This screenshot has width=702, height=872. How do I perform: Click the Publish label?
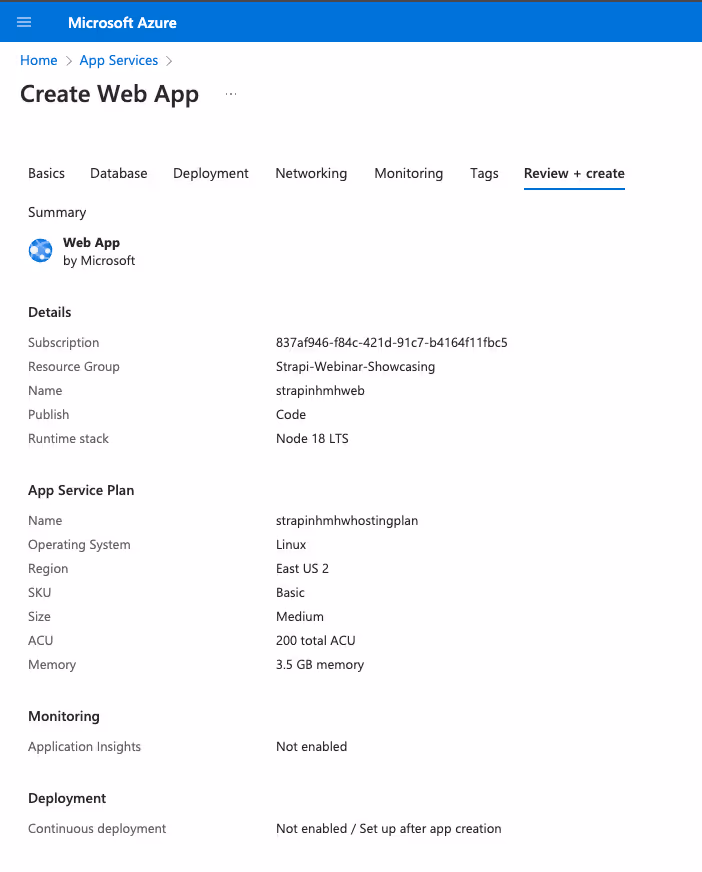point(48,414)
